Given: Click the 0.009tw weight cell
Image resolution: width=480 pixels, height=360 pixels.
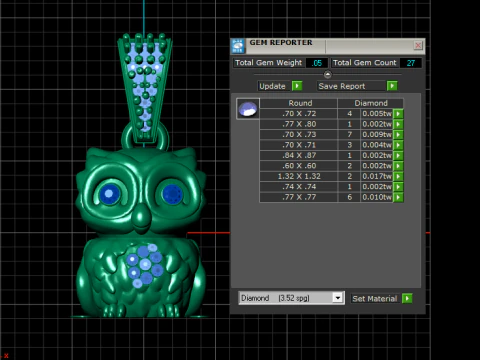Looking at the screenshot, I should (x=377, y=134).
